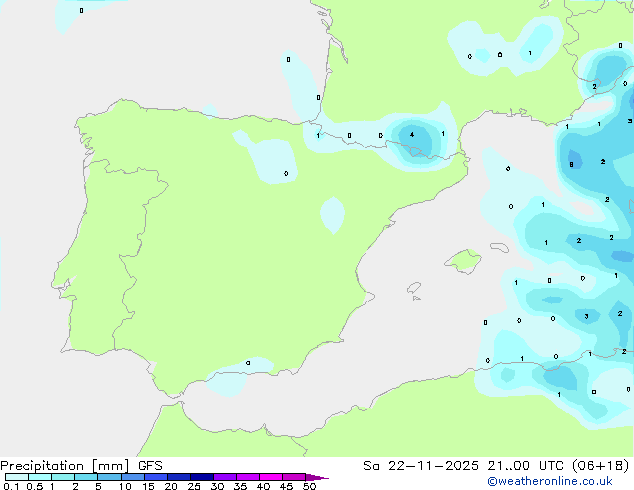
Task: Click the '0.1' legend scale label
Action: (11, 486)
